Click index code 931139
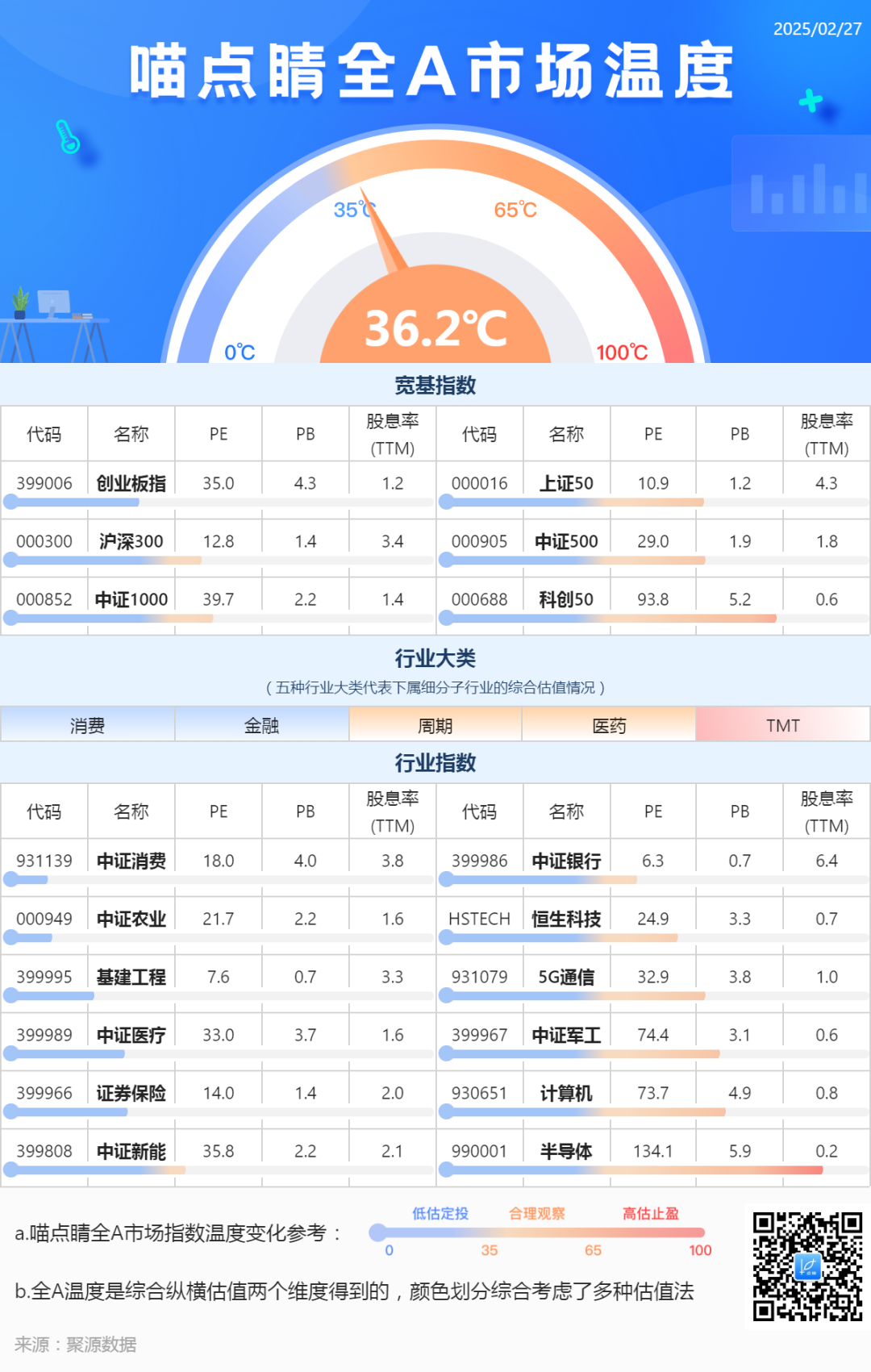Image resolution: width=871 pixels, height=1372 pixels. point(44,861)
